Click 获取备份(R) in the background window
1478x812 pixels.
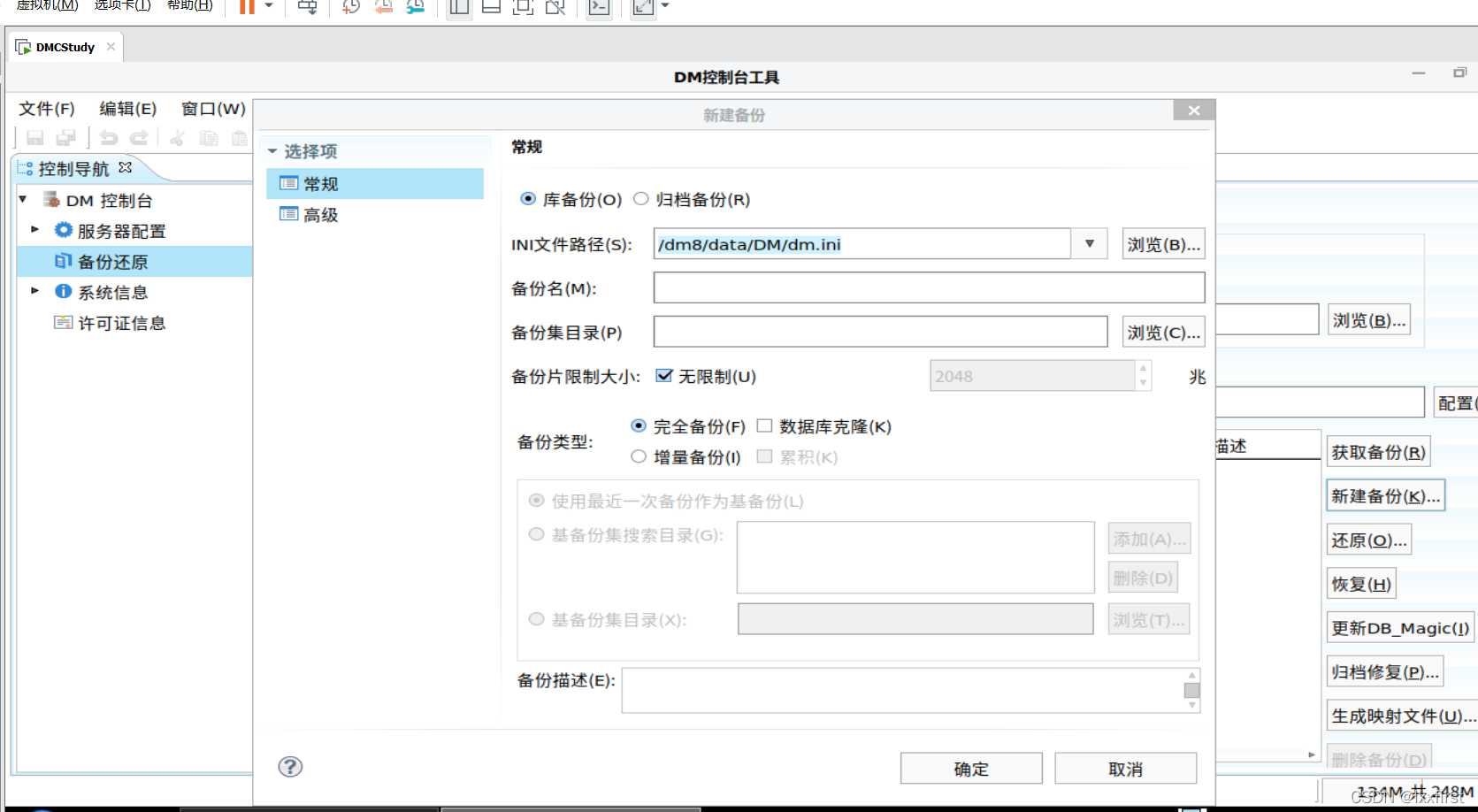coord(1378,452)
